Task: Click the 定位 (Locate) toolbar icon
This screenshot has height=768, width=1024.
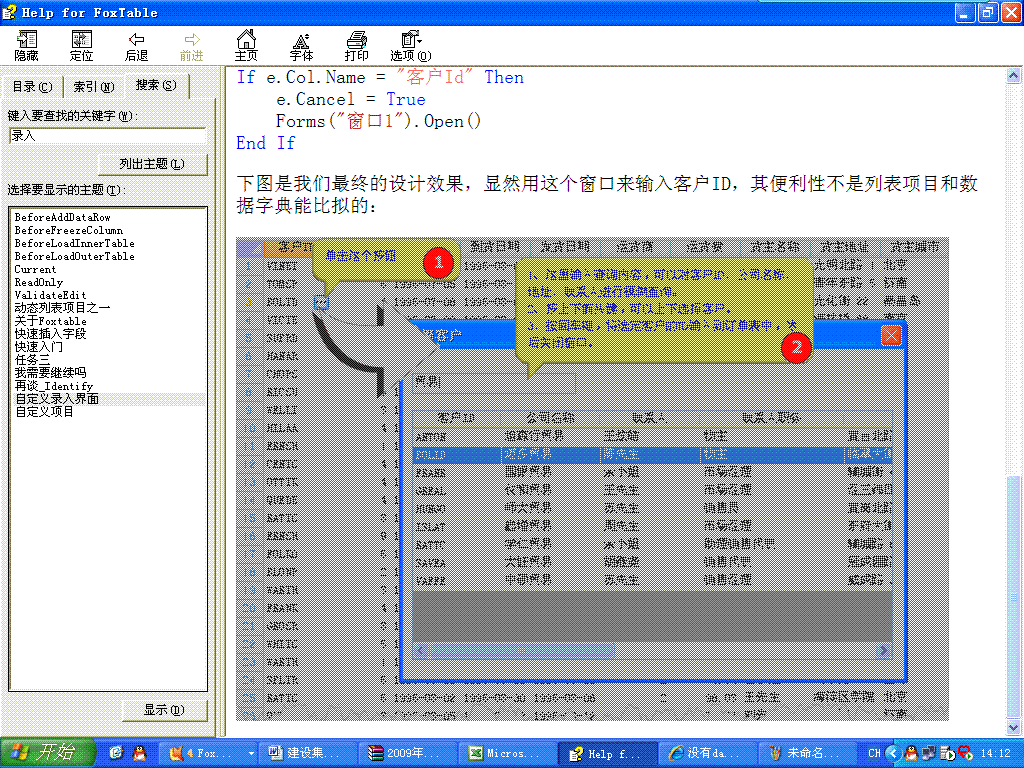Action: 82,46
